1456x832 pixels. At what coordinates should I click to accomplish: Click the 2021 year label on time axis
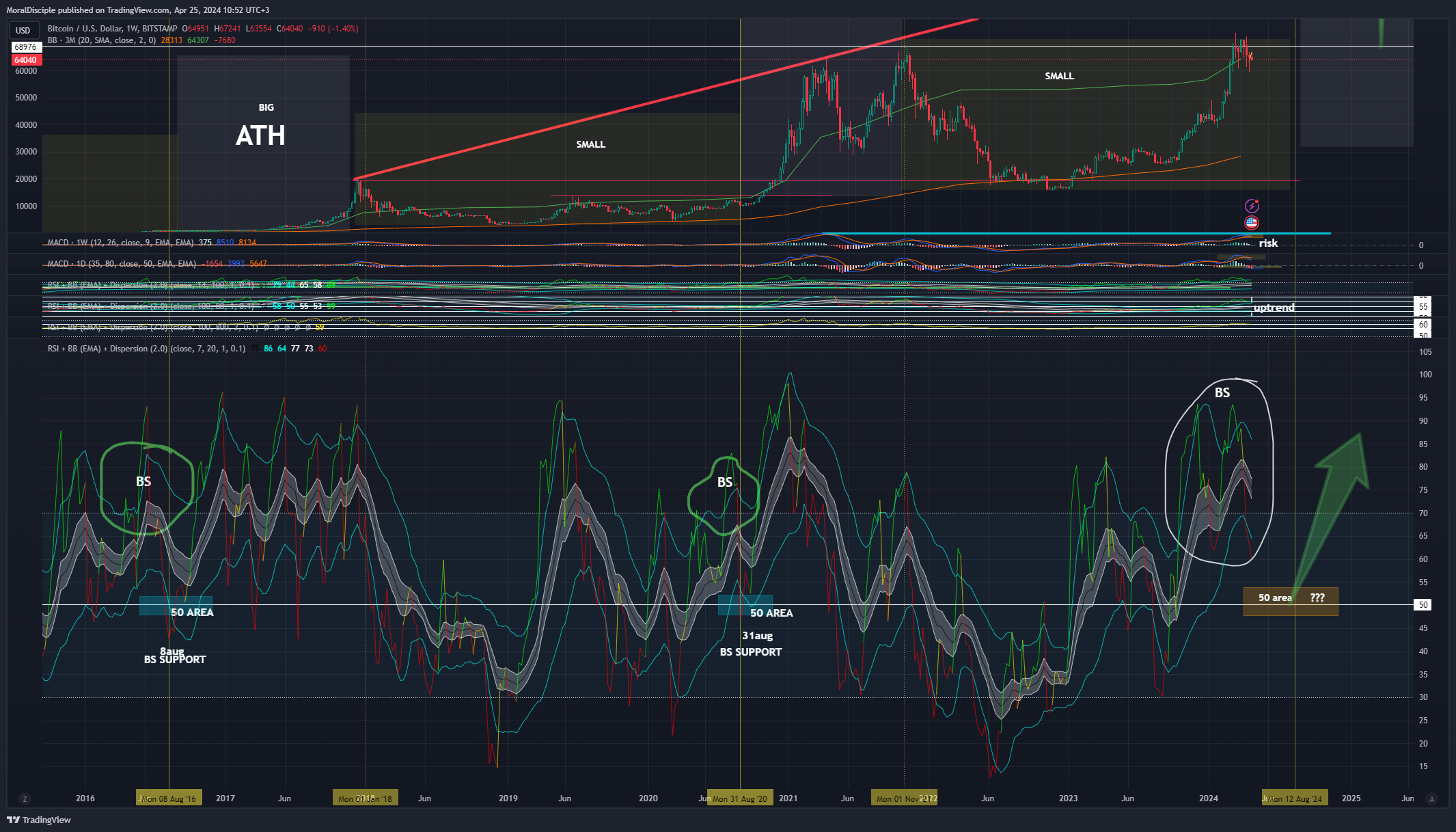tap(788, 799)
